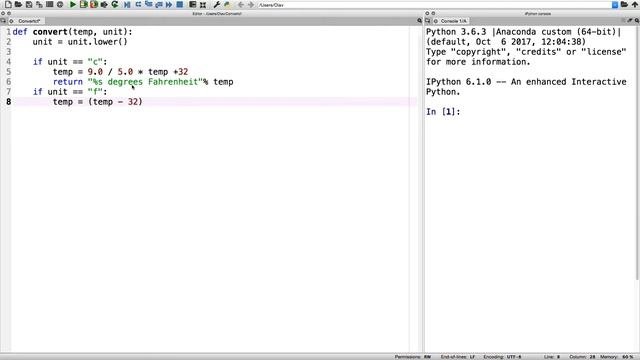Open the console tab browse list button
Screen dimensions: 640x360
point(428,21)
